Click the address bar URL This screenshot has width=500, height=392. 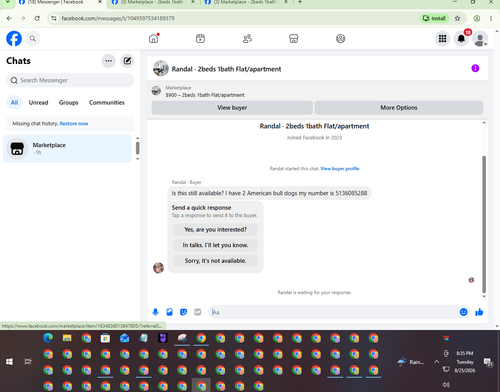click(x=118, y=18)
